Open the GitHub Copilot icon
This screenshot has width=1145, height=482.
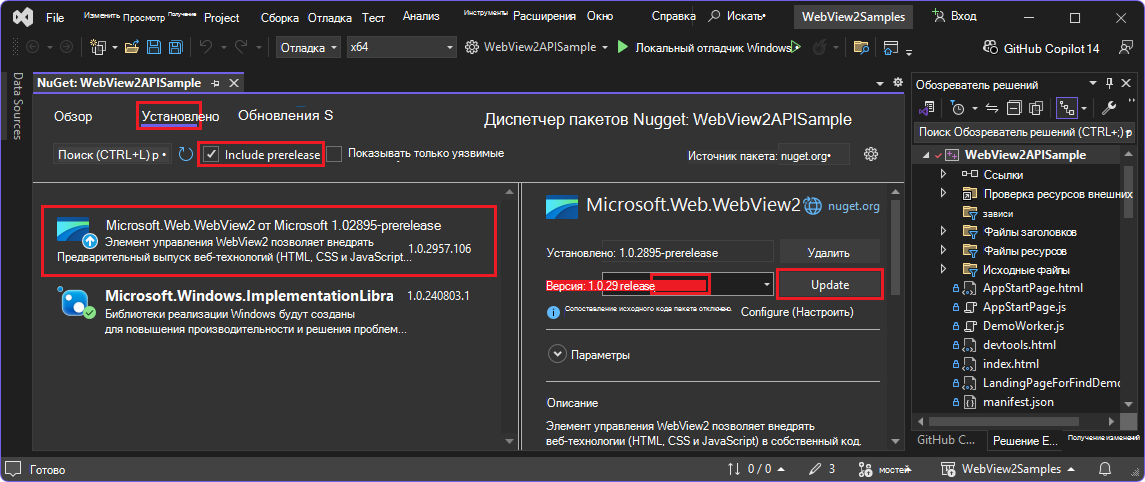(991, 48)
